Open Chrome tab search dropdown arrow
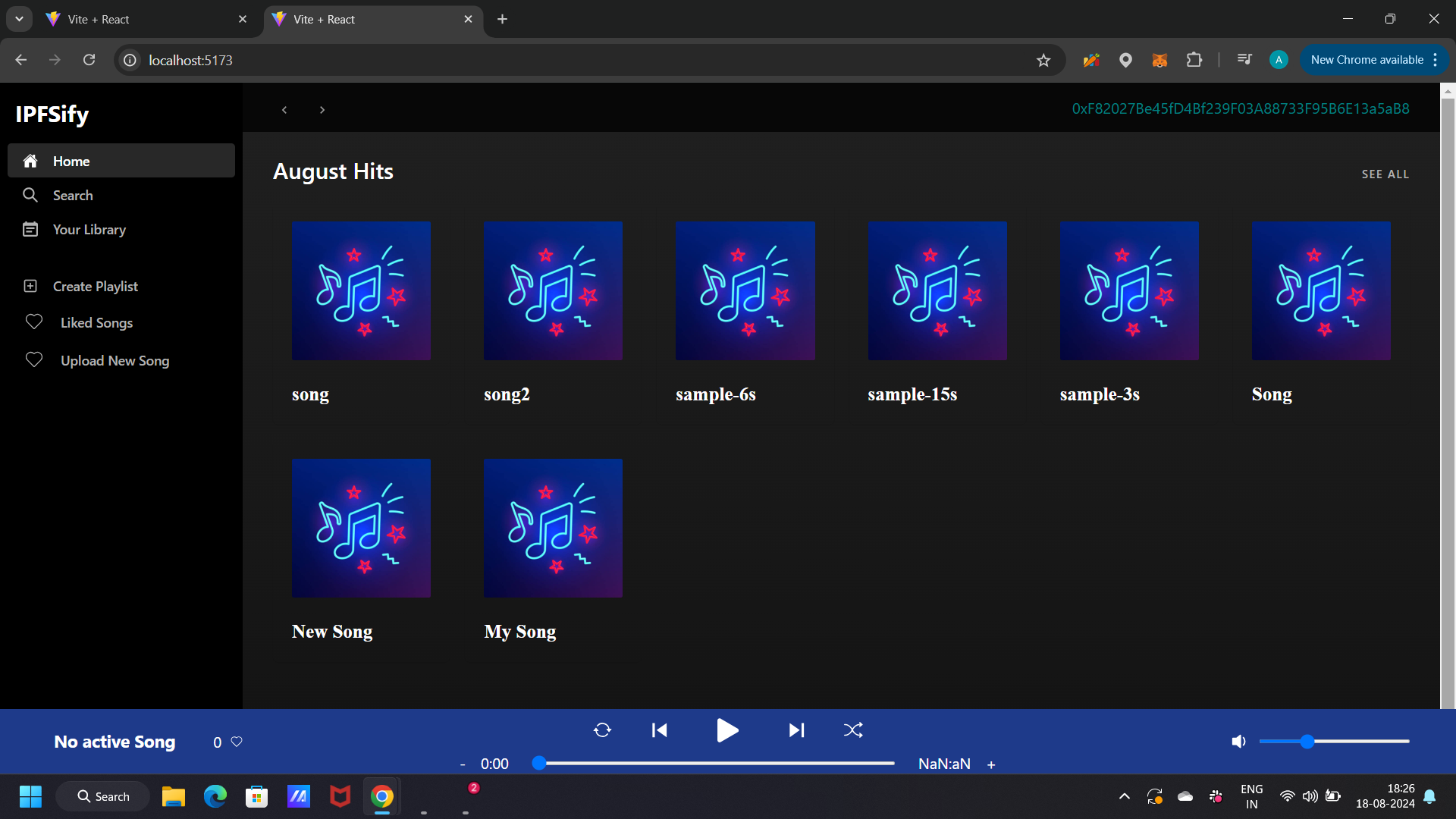Viewport: 1456px width, 819px height. coord(19,19)
